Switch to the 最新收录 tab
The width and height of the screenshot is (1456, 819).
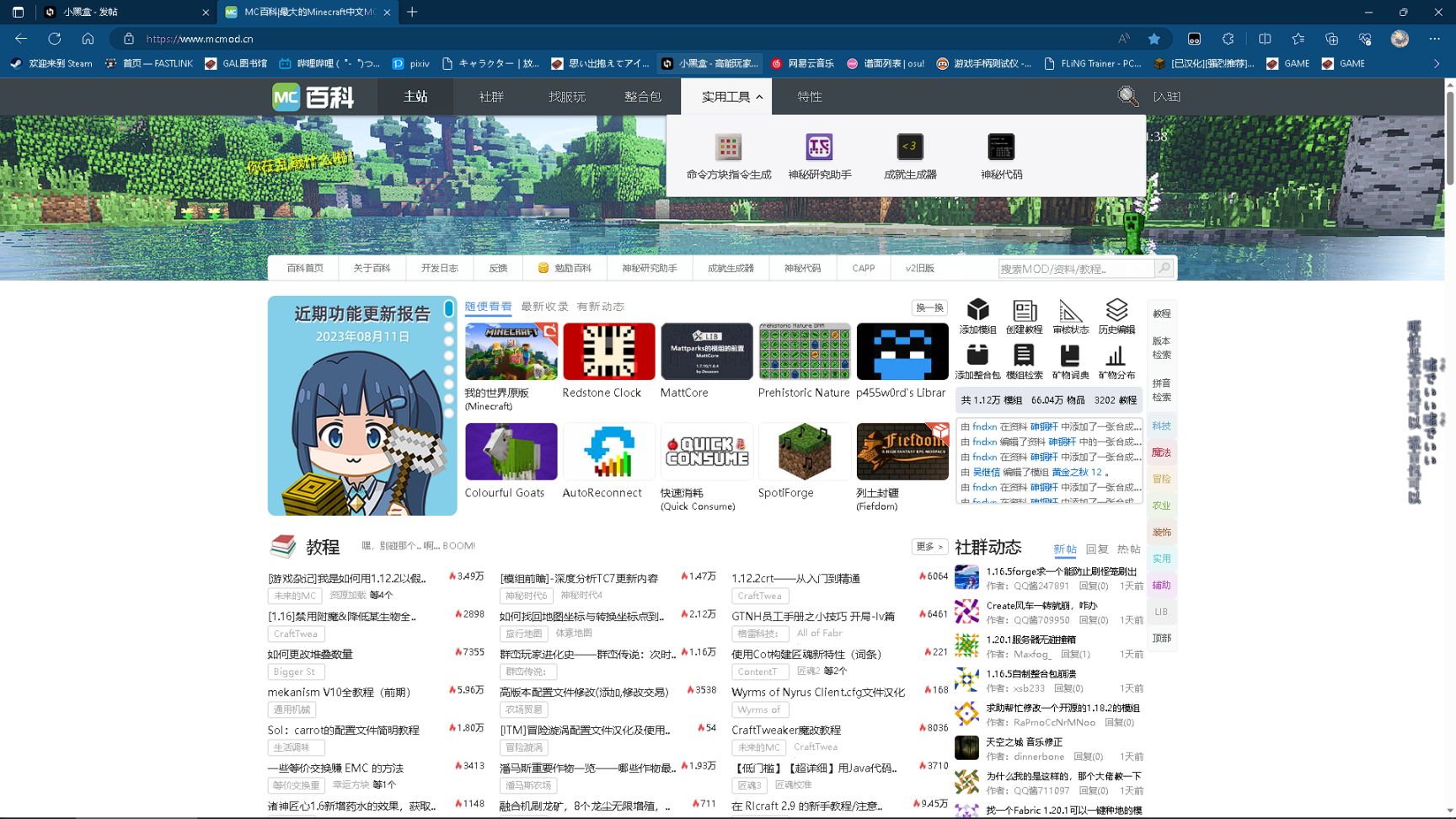(x=544, y=307)
